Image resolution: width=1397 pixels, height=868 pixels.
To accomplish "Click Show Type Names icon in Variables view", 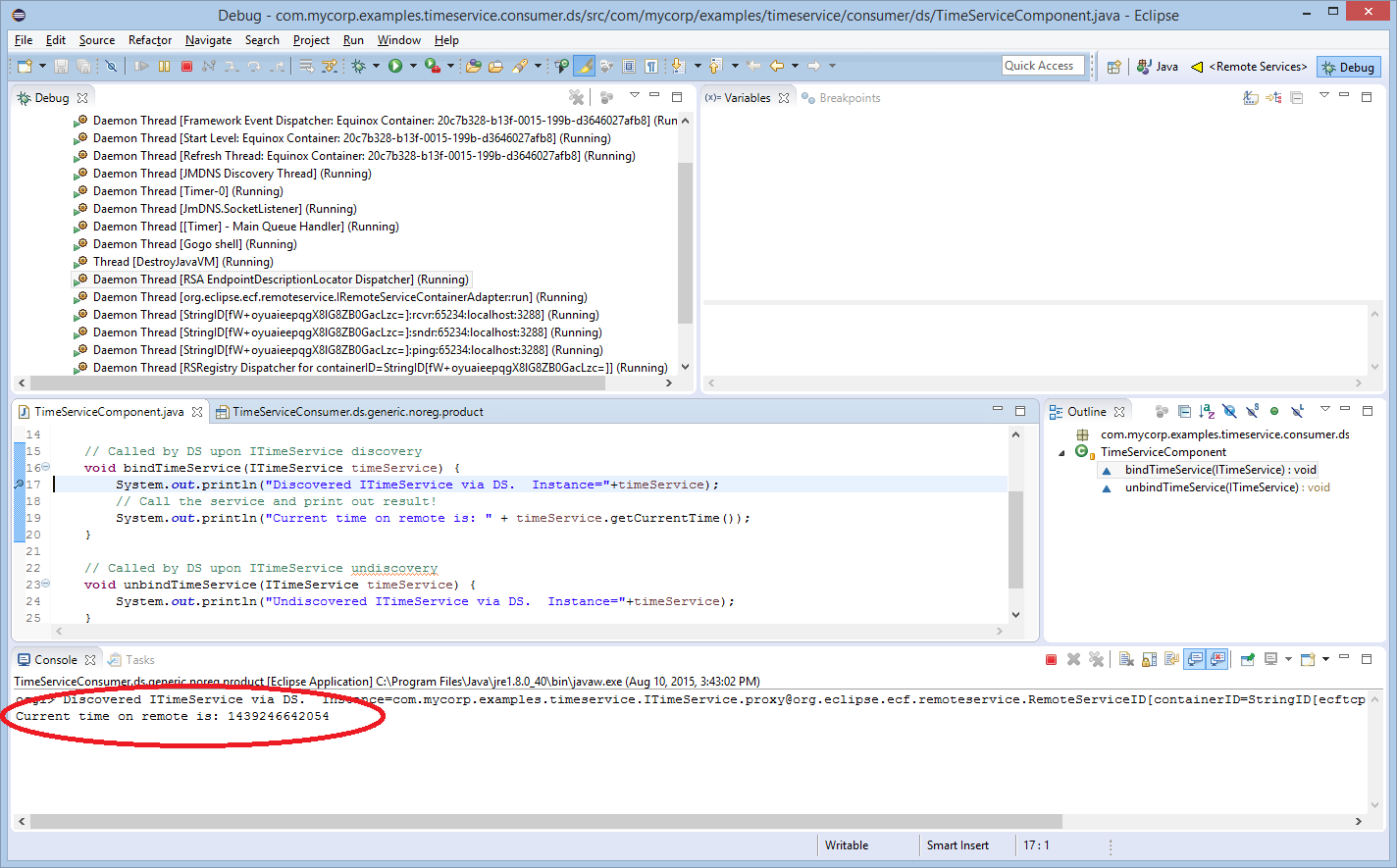I will click(1250, 98).
